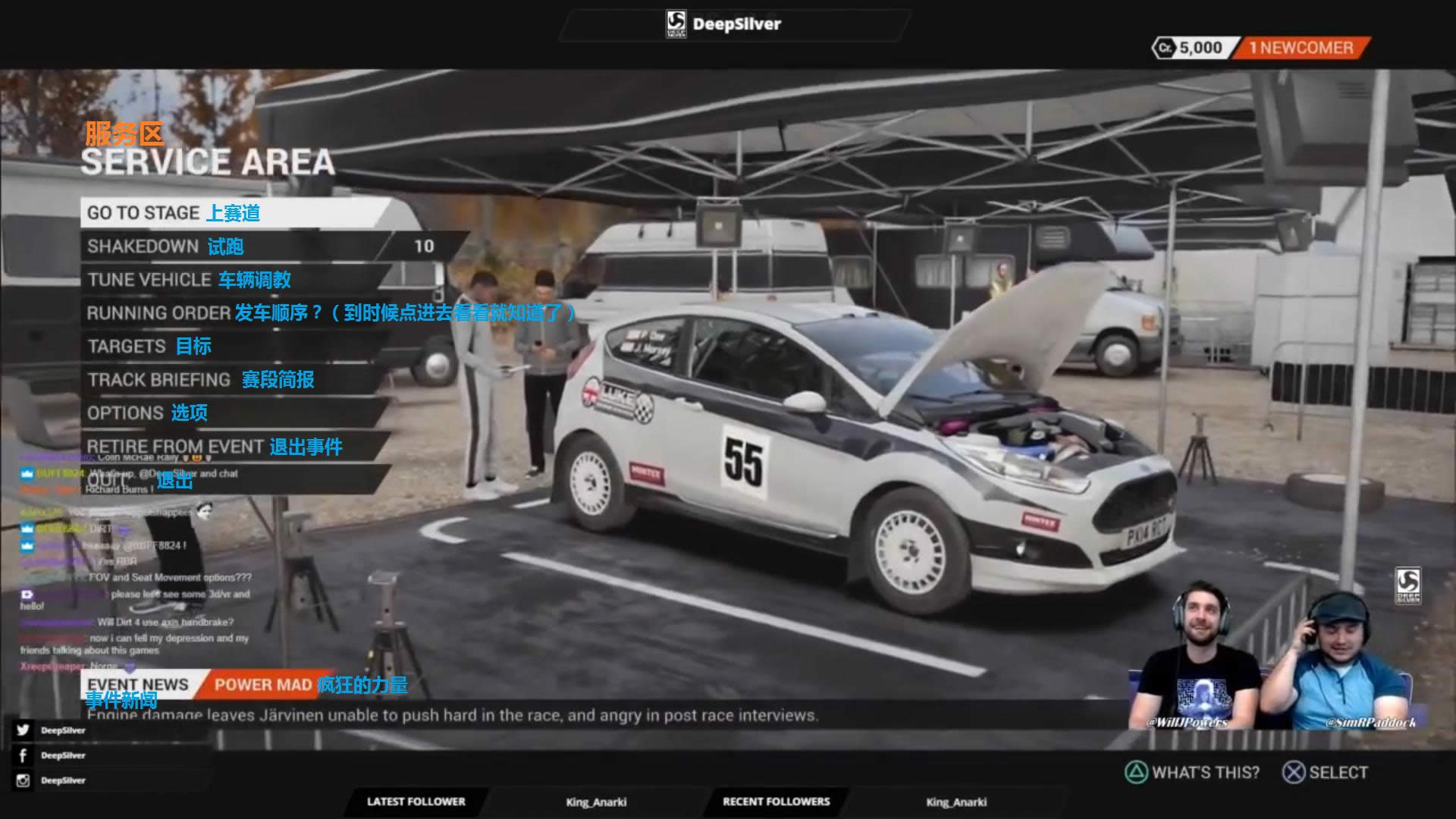Click the Twitter bird icon
Image resolution: width=1456 pixels, height=819 pixels.
pyautogui.click(x=23, y=730)
